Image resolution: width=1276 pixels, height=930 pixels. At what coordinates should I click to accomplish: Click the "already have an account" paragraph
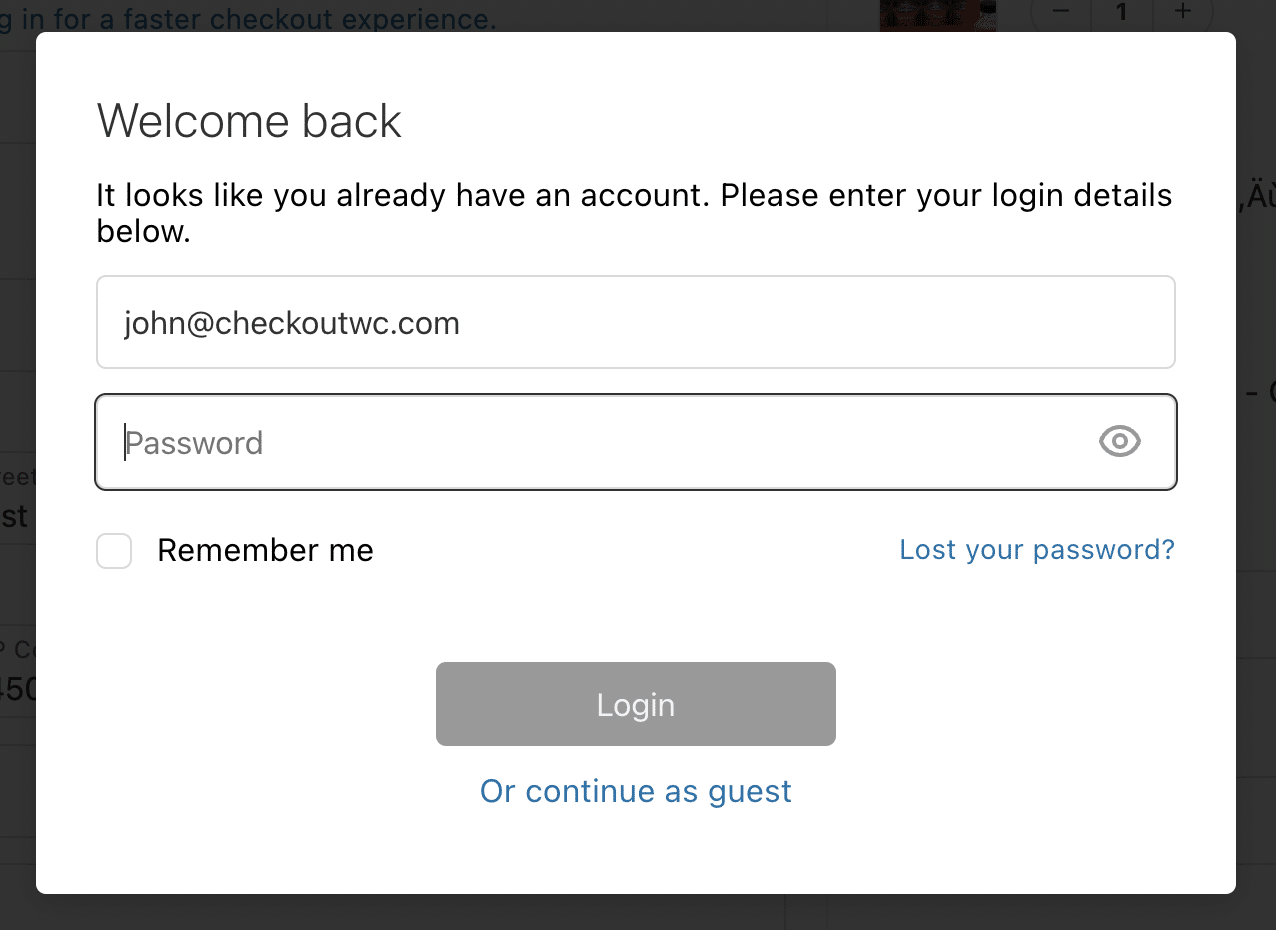coord(634,213)
